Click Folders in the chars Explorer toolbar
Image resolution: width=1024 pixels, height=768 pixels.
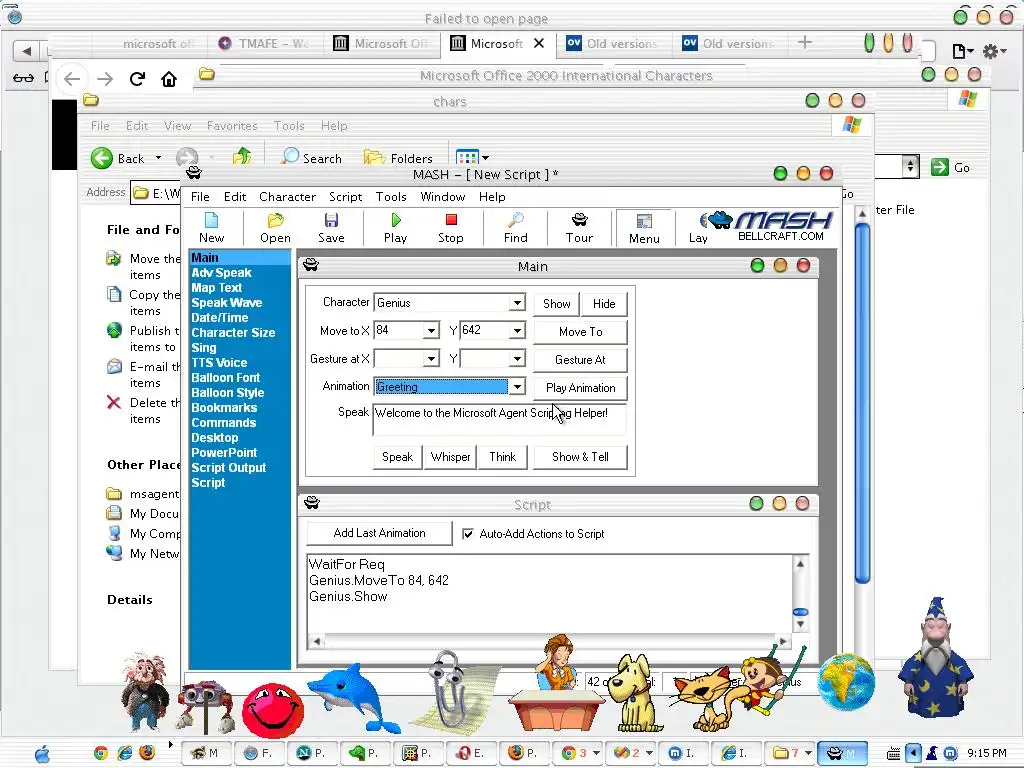398,157
